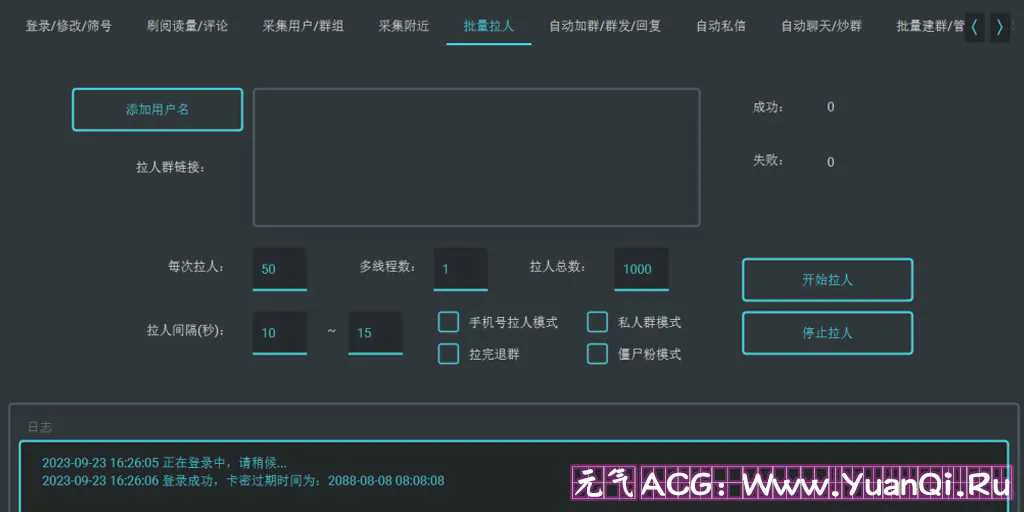Select the 批量拉人 tab
This screenshot has width=1024, height=512.
[488, 27]
